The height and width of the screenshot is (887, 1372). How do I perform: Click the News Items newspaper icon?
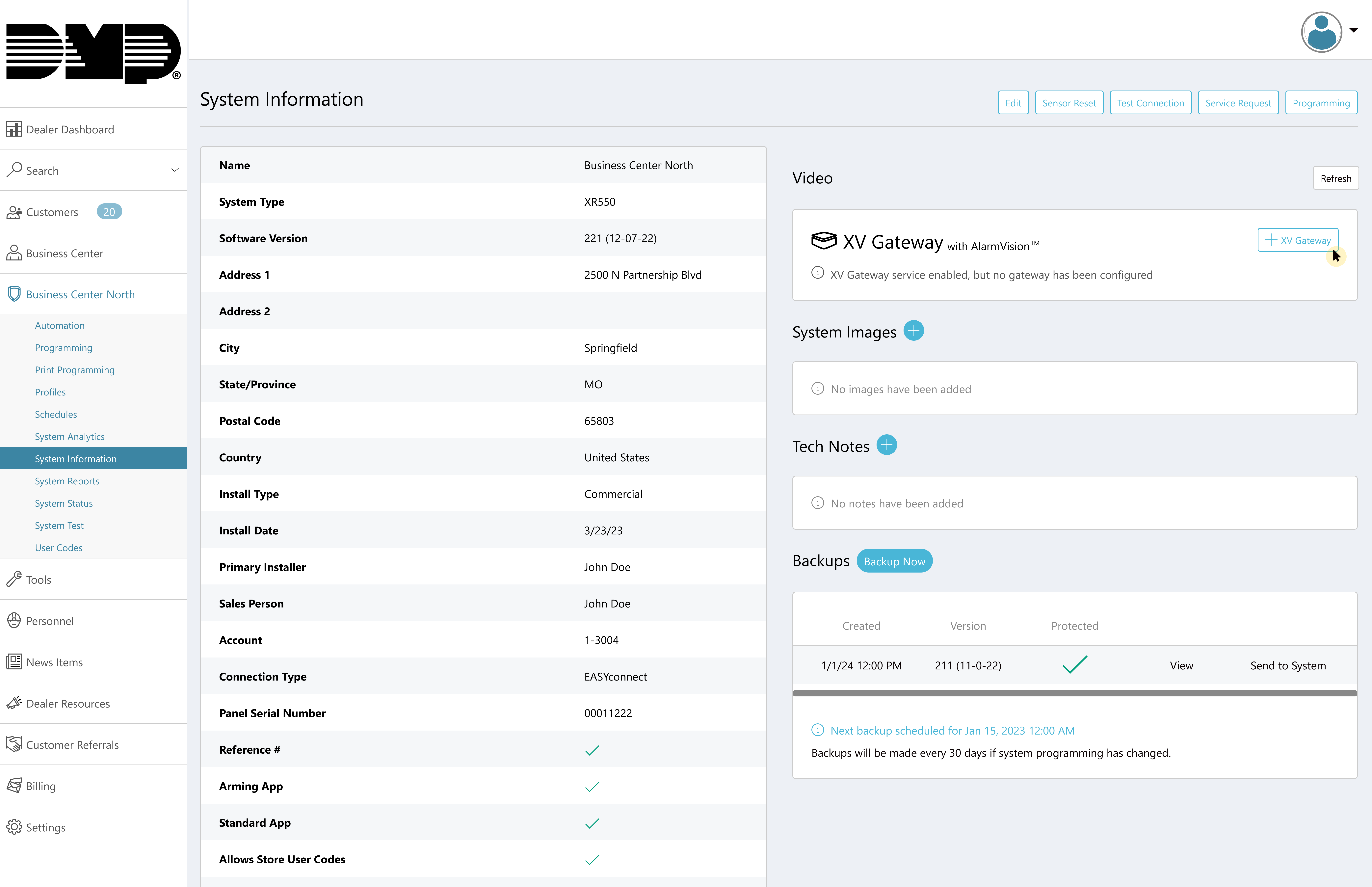(14, 662)
